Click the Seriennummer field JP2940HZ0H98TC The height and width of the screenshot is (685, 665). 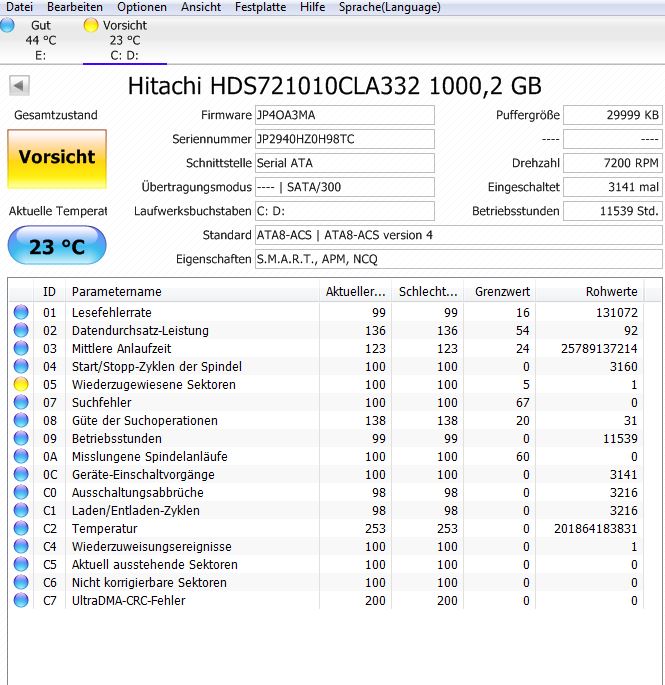(345, 139)
